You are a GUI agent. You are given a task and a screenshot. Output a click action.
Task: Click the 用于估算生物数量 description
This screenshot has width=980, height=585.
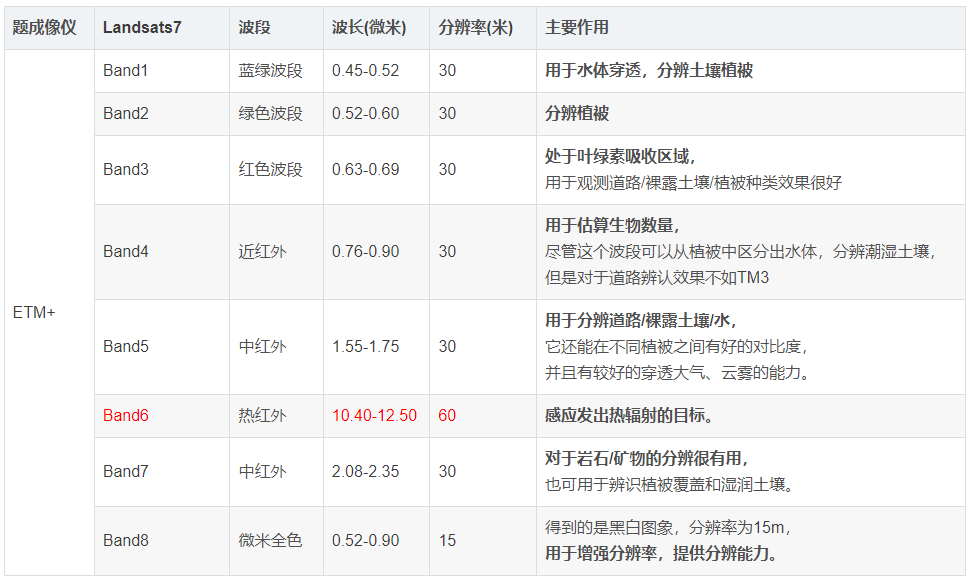coord(612,226)
